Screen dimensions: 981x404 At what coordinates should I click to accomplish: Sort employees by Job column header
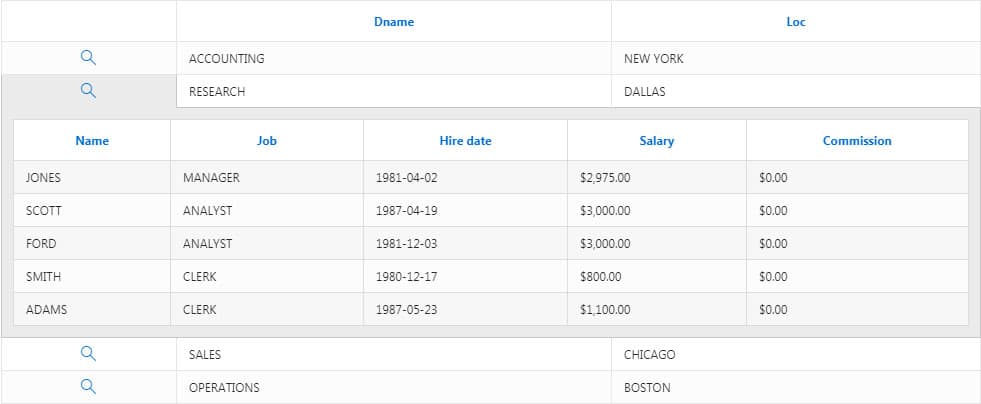pyautogui.click(x=266, y=141)
